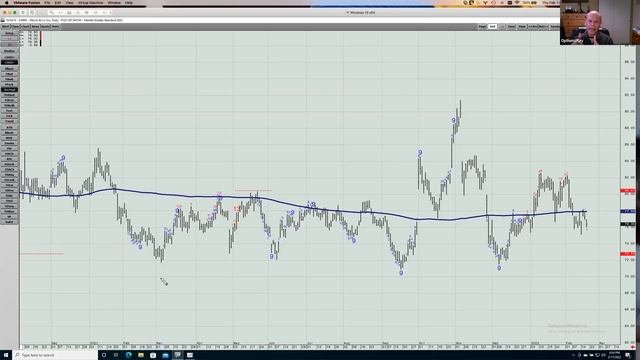Open VMware settings wrench icon

point(51,13)
